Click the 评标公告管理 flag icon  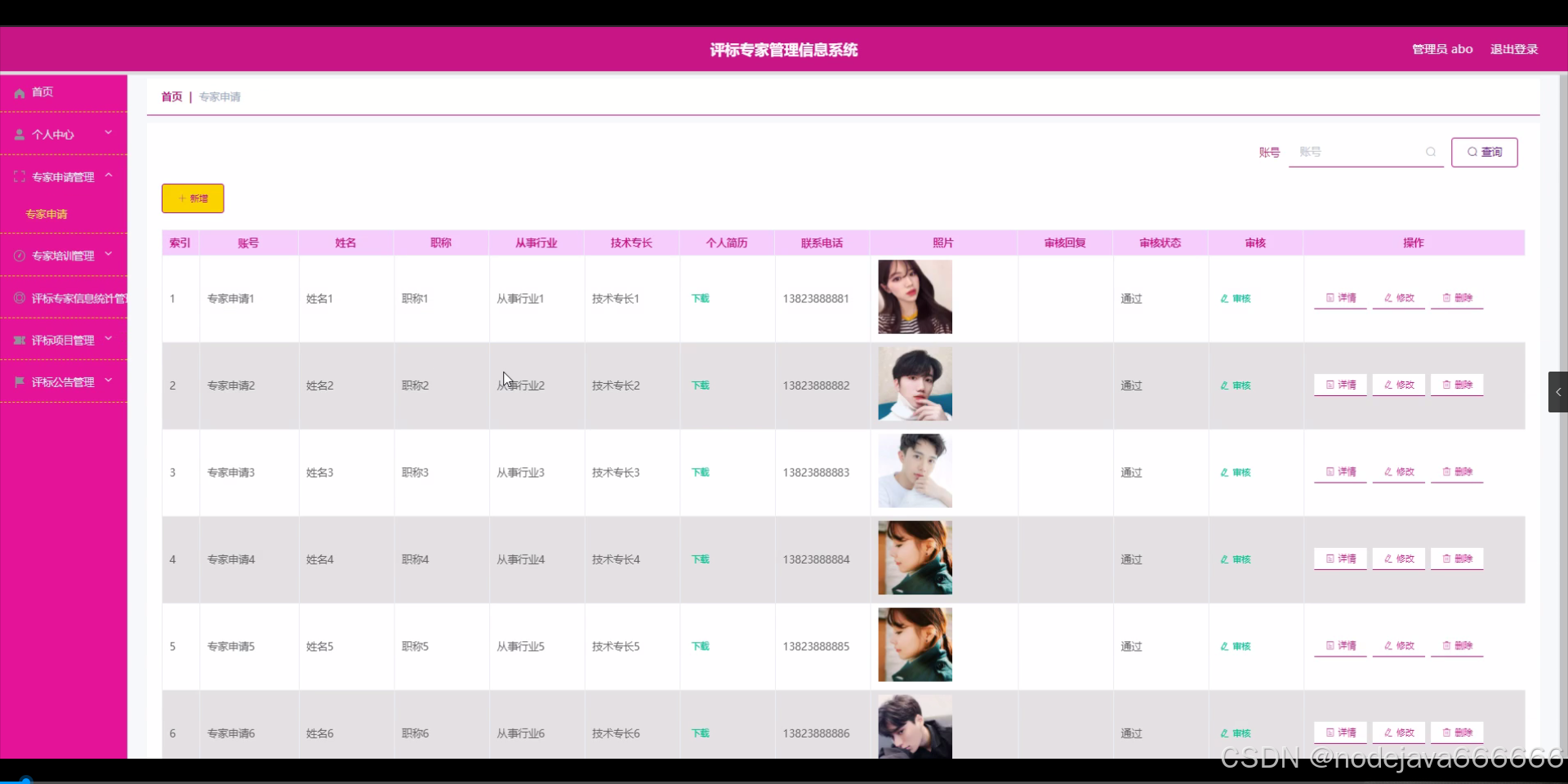(x=20, y=381)
